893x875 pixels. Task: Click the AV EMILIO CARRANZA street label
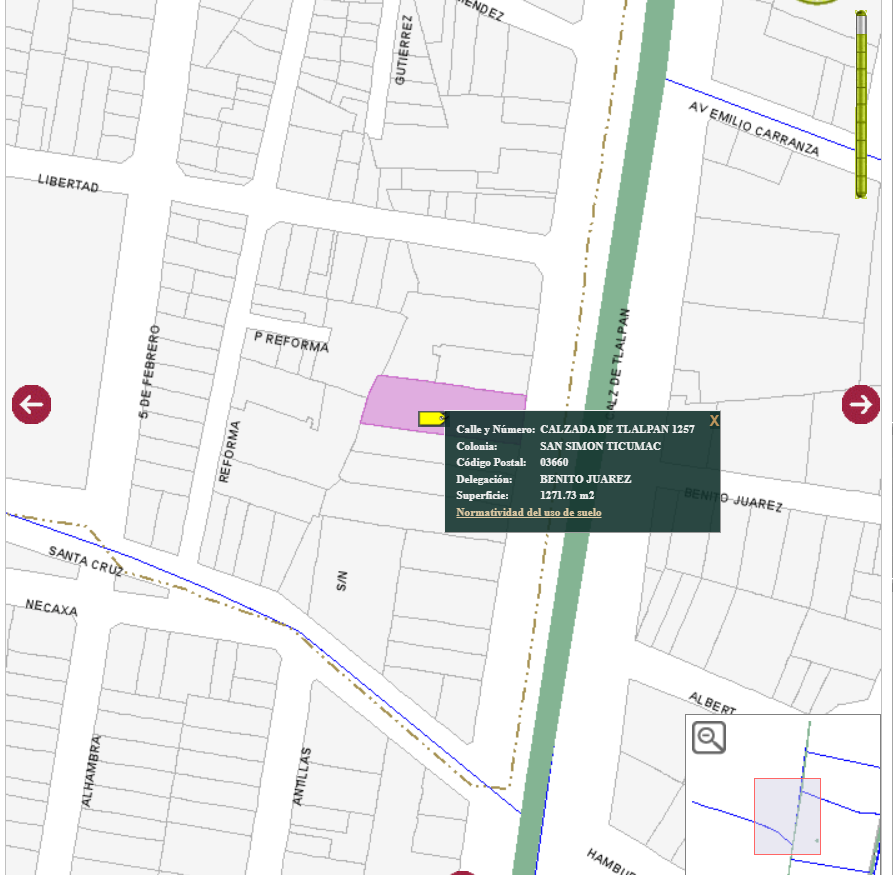754,130
